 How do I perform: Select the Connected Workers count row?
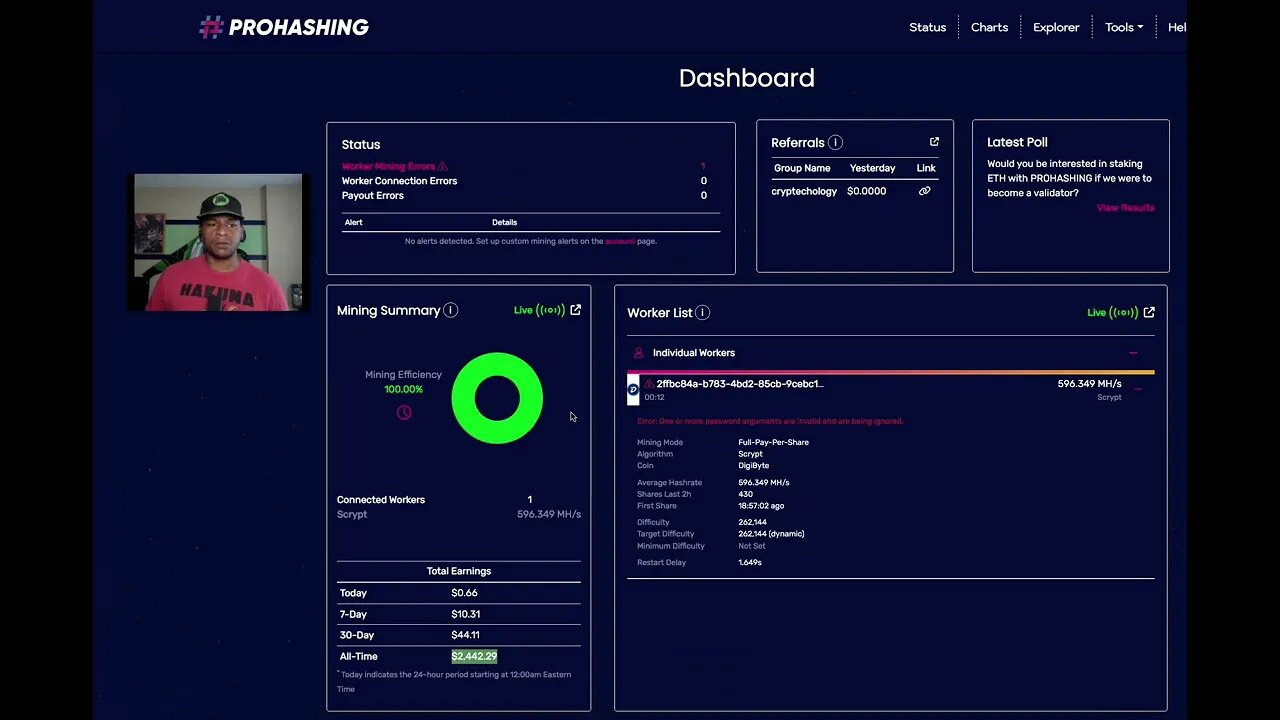[x=458, y=500]
